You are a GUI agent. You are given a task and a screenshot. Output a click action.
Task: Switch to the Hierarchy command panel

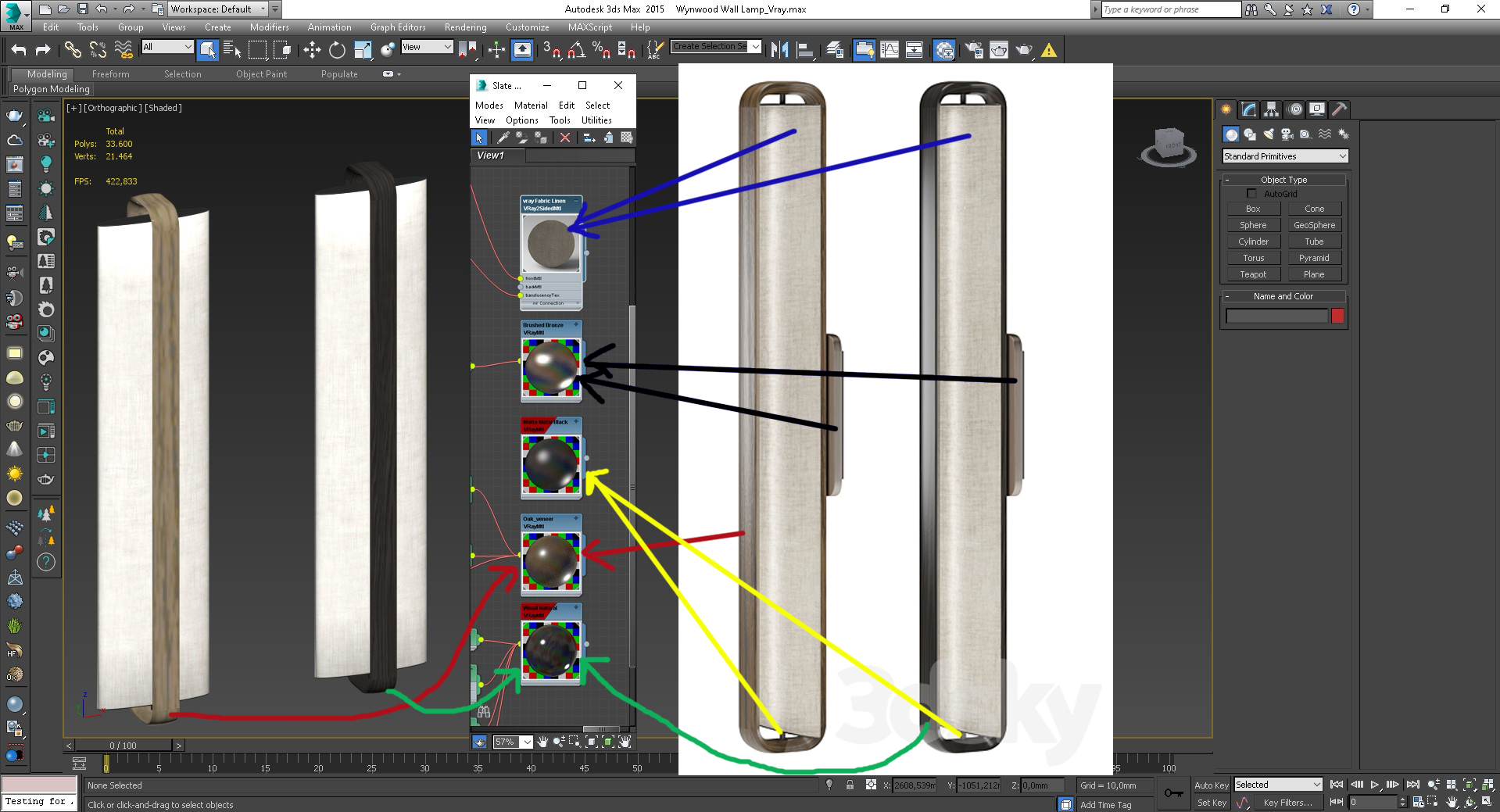[x=1272, y=109]
